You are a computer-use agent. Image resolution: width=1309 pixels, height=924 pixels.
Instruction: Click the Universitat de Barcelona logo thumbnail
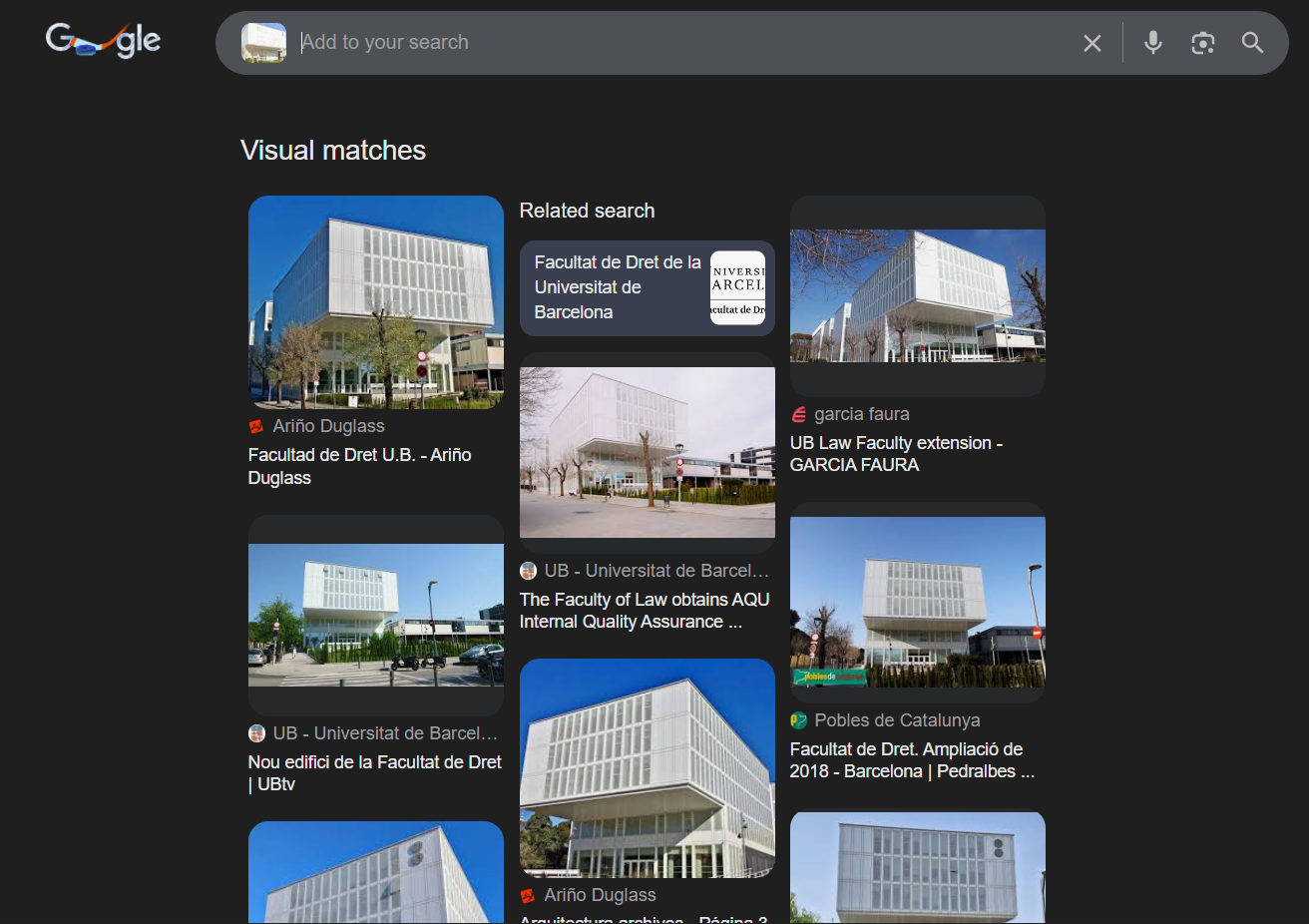tap(737, 288)
